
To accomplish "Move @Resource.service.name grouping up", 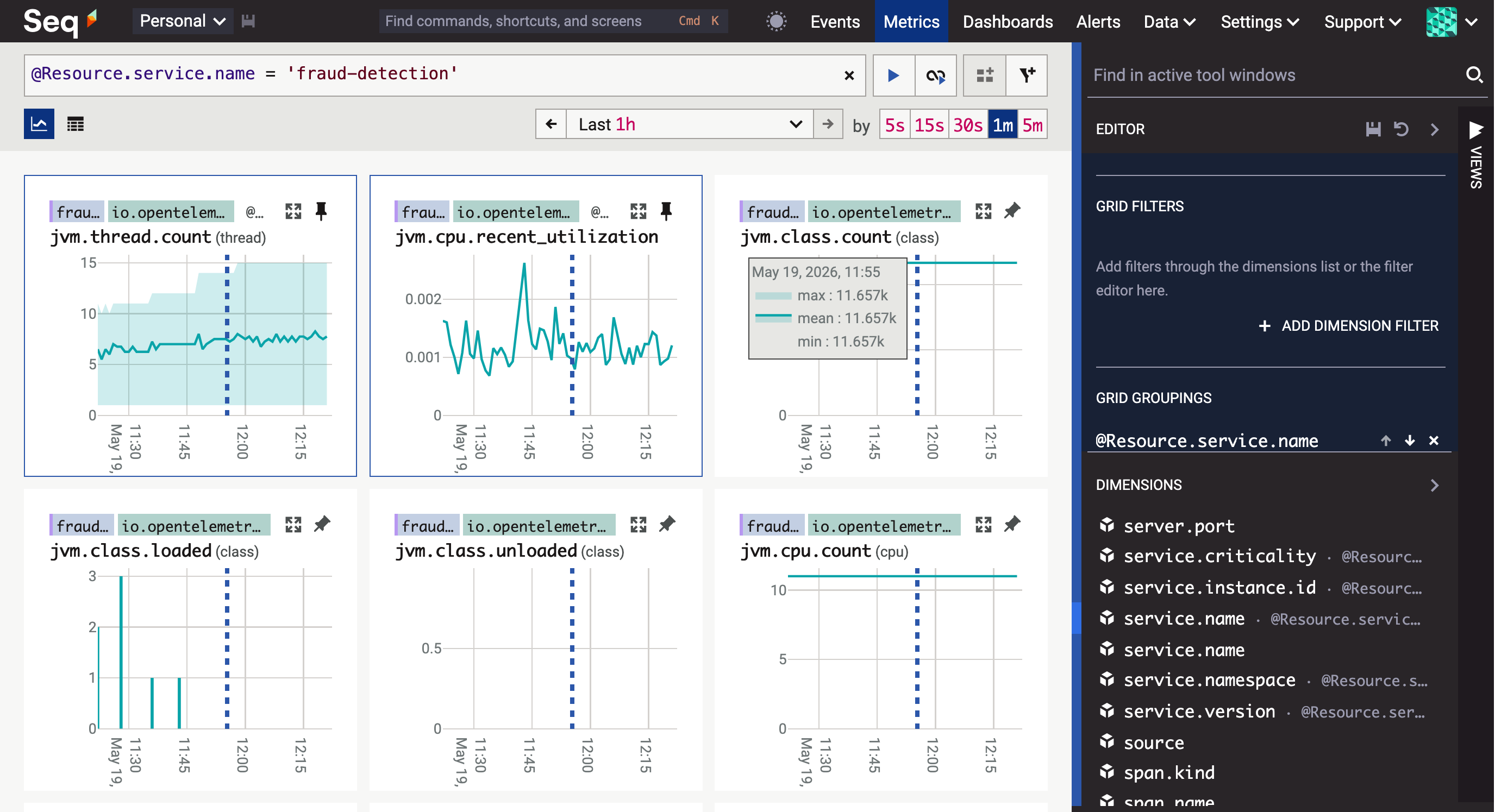I will [x=1386, y=441].
